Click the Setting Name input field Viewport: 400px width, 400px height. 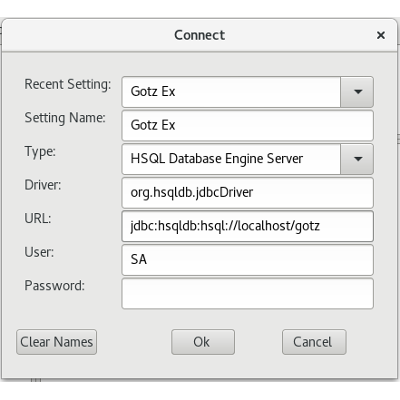247,126
